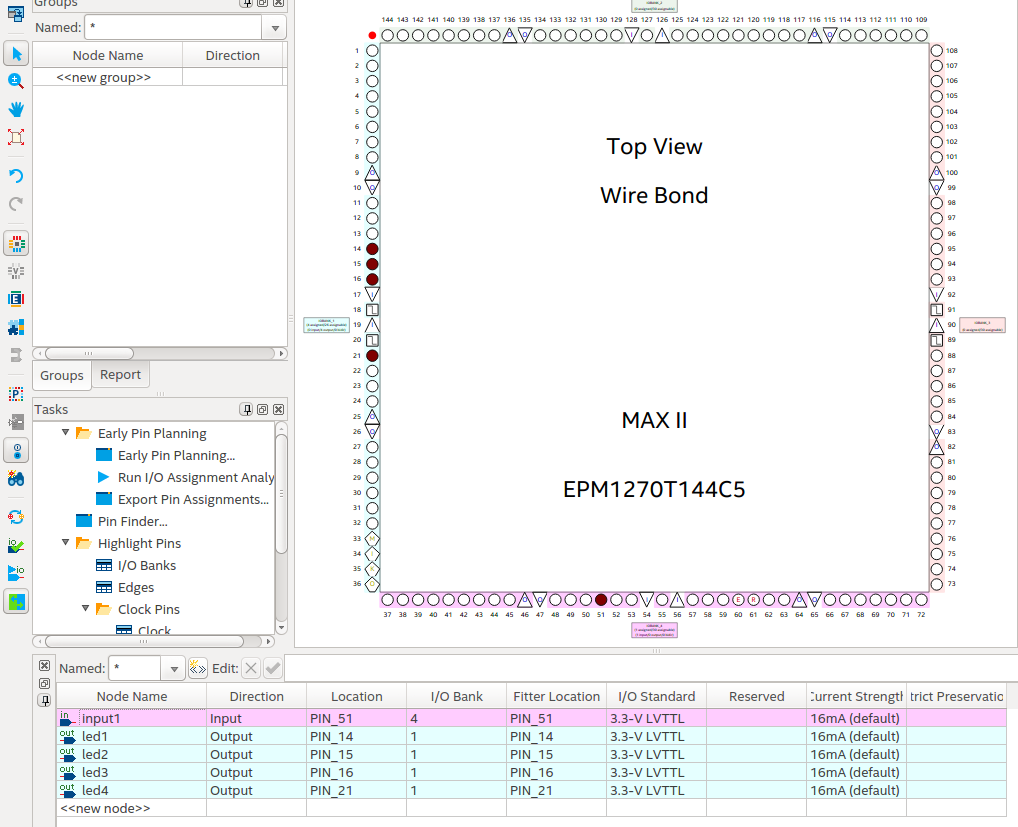This screenshot has width=1018, height=827.
Task: Undo the last pin assignment
Action: pos(16,176)
